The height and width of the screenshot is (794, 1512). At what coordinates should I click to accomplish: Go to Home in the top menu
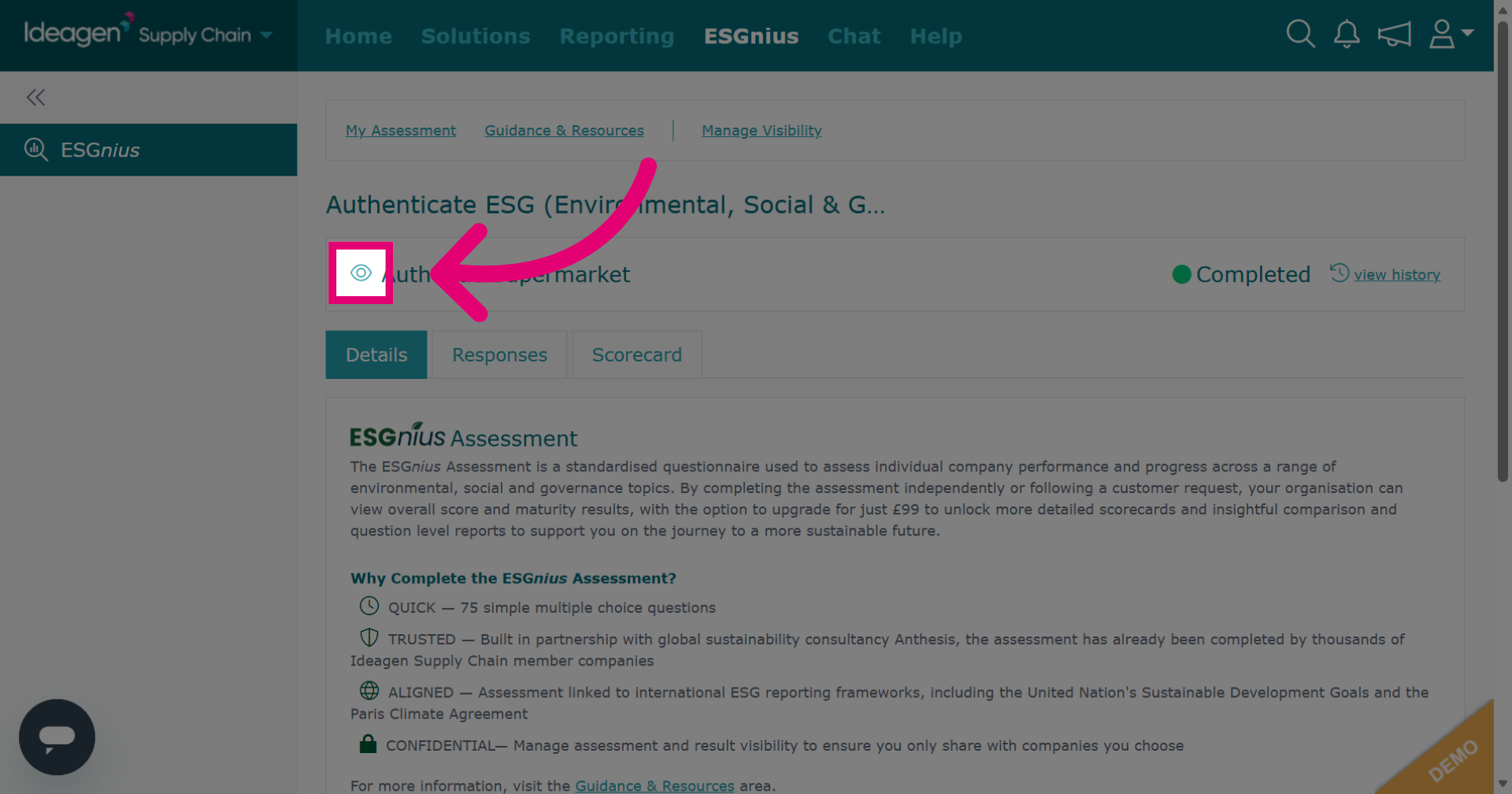point(358,36)
